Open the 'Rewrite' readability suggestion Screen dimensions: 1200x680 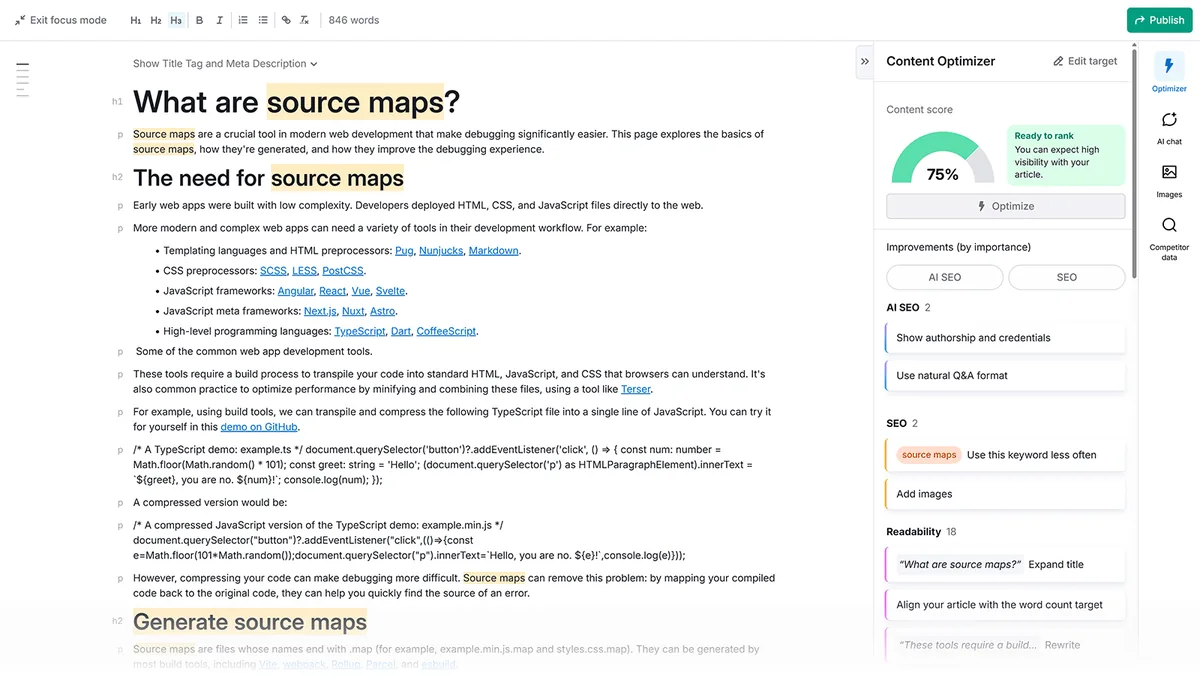pyautogui.click(x=1005, y=645)
